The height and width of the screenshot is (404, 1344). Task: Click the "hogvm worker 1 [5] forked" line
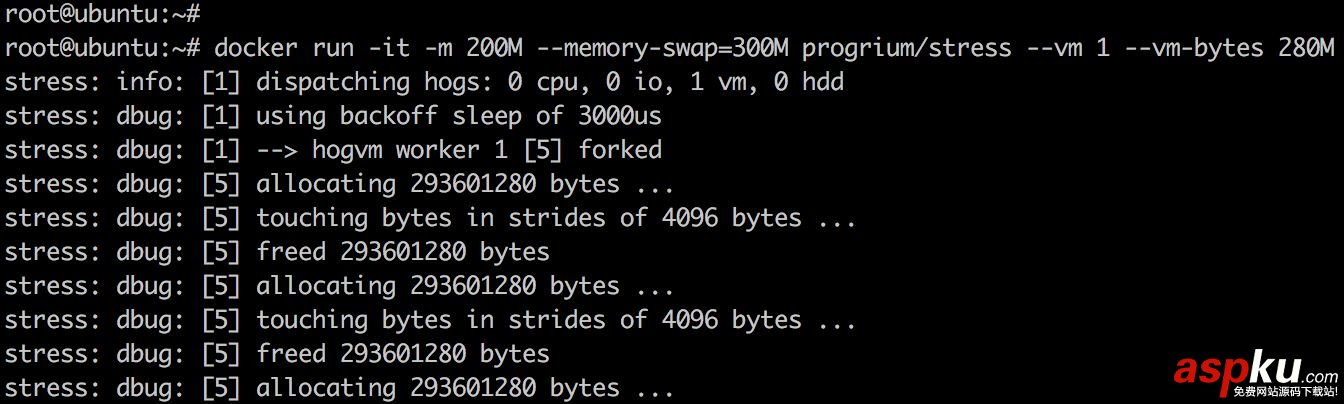(x=458, y=149)
